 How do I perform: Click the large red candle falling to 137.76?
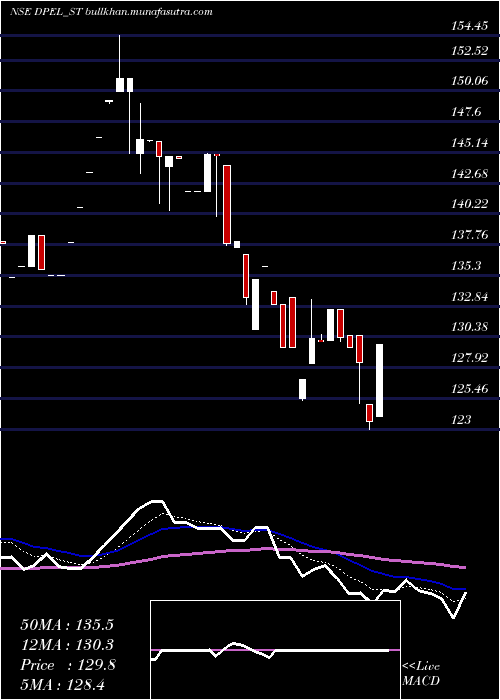227,204
